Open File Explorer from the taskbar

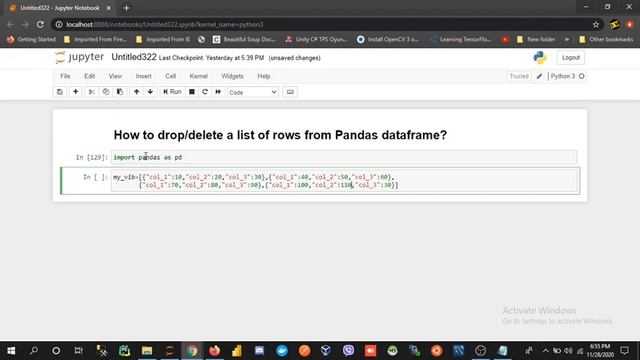coord(147,351)
